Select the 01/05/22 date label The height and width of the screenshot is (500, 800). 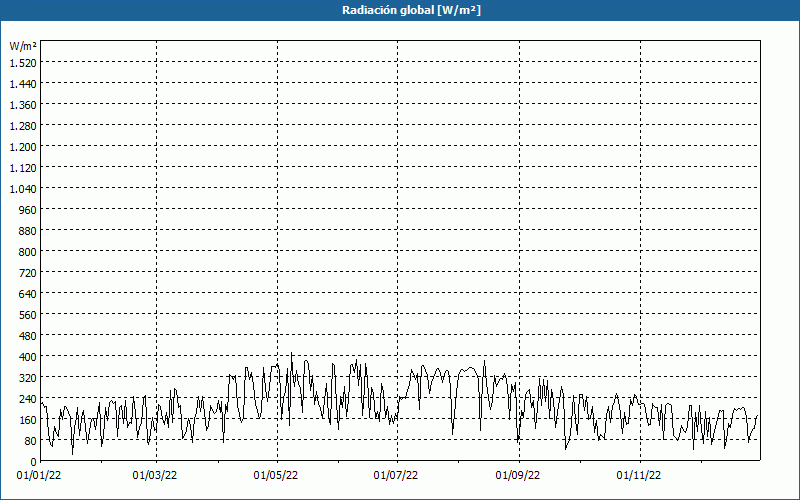pos(276,476)
